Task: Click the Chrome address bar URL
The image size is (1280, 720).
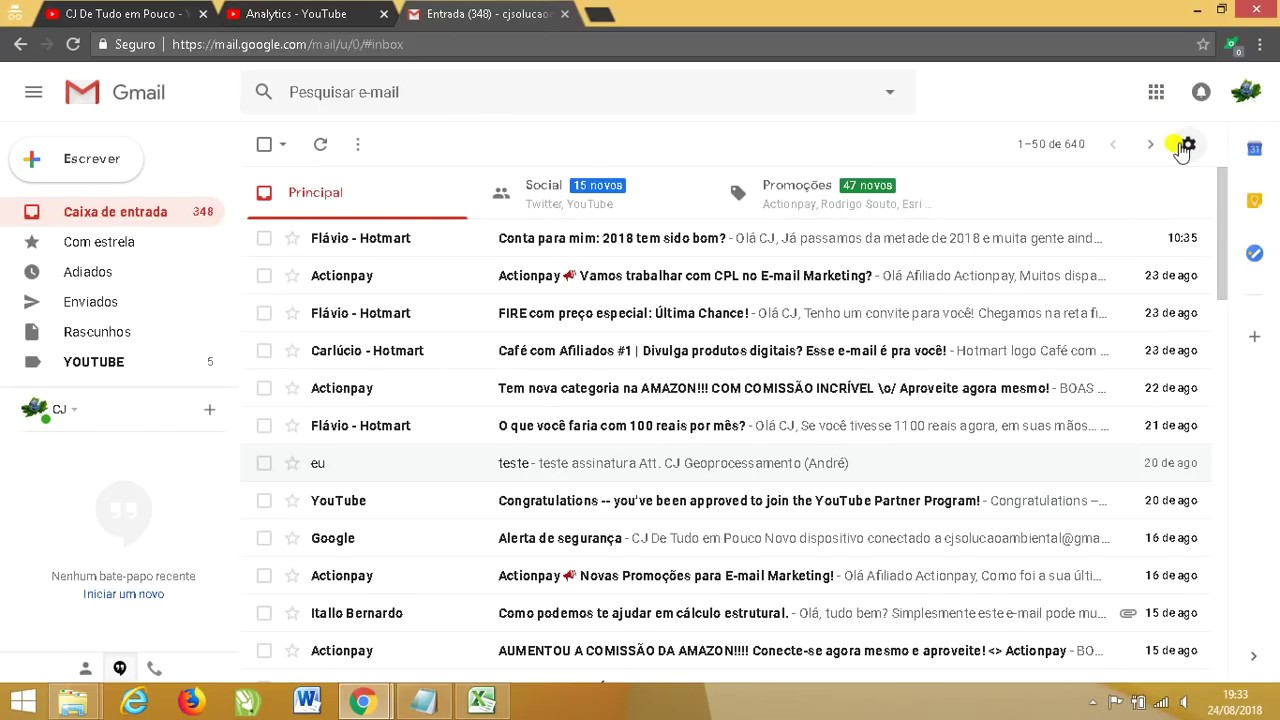Action: (288, 44)
